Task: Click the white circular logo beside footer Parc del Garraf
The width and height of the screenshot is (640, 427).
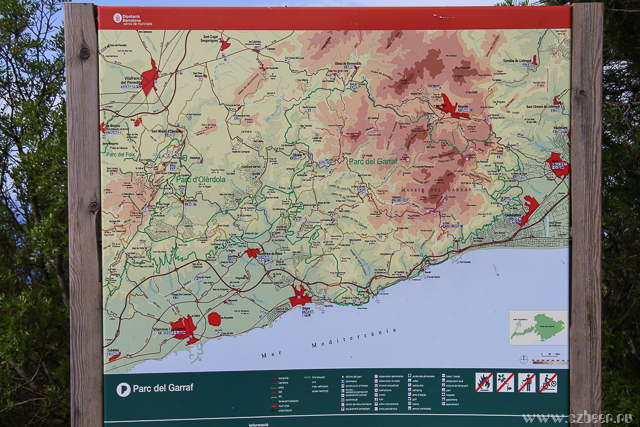Action: (x=123, y=389)
